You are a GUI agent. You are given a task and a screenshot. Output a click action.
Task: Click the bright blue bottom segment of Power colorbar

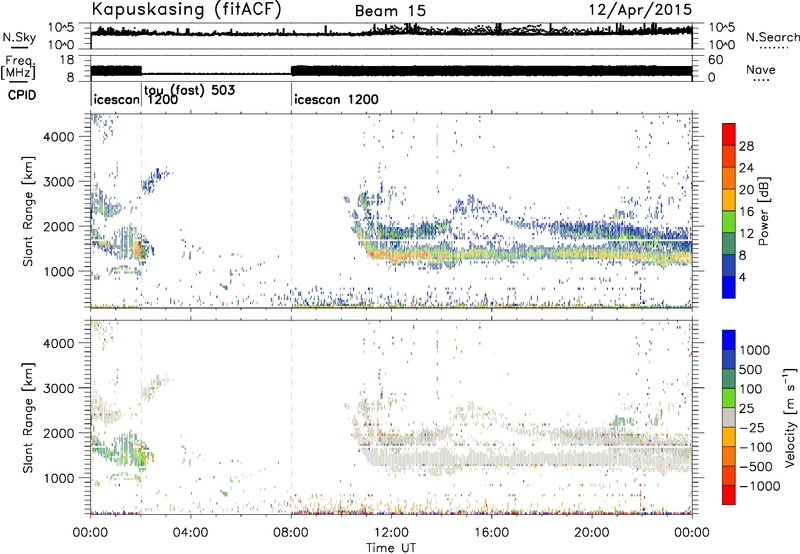pyautogui.click(x=729, y=287)
